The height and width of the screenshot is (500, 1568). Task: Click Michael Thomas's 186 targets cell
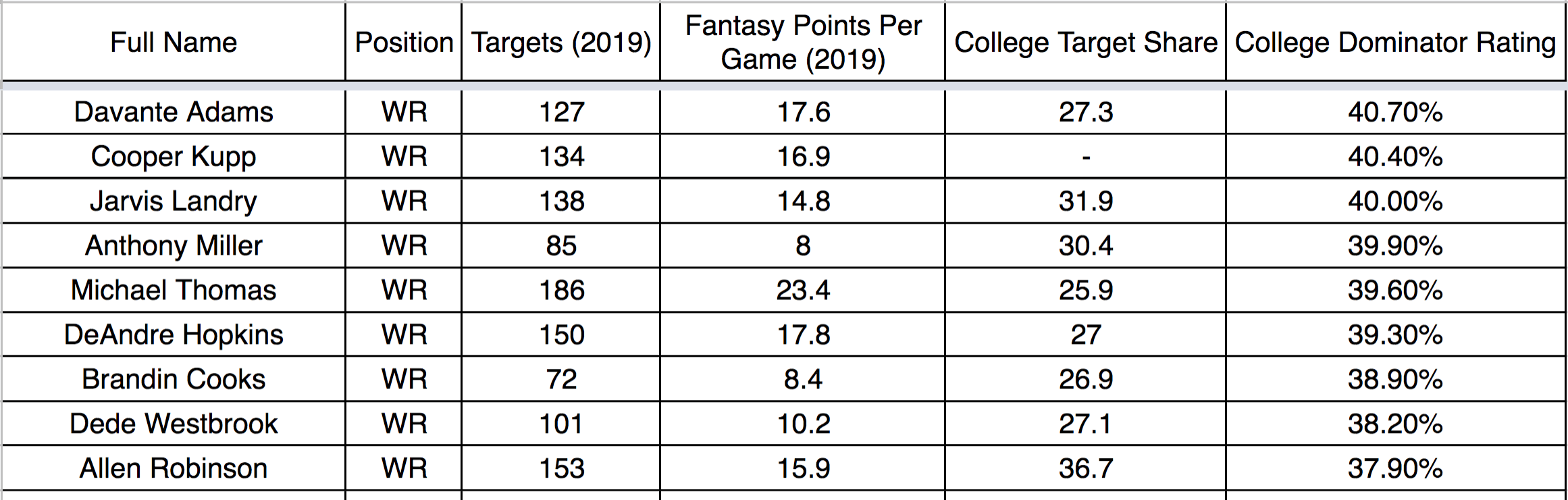click(561, 291)
